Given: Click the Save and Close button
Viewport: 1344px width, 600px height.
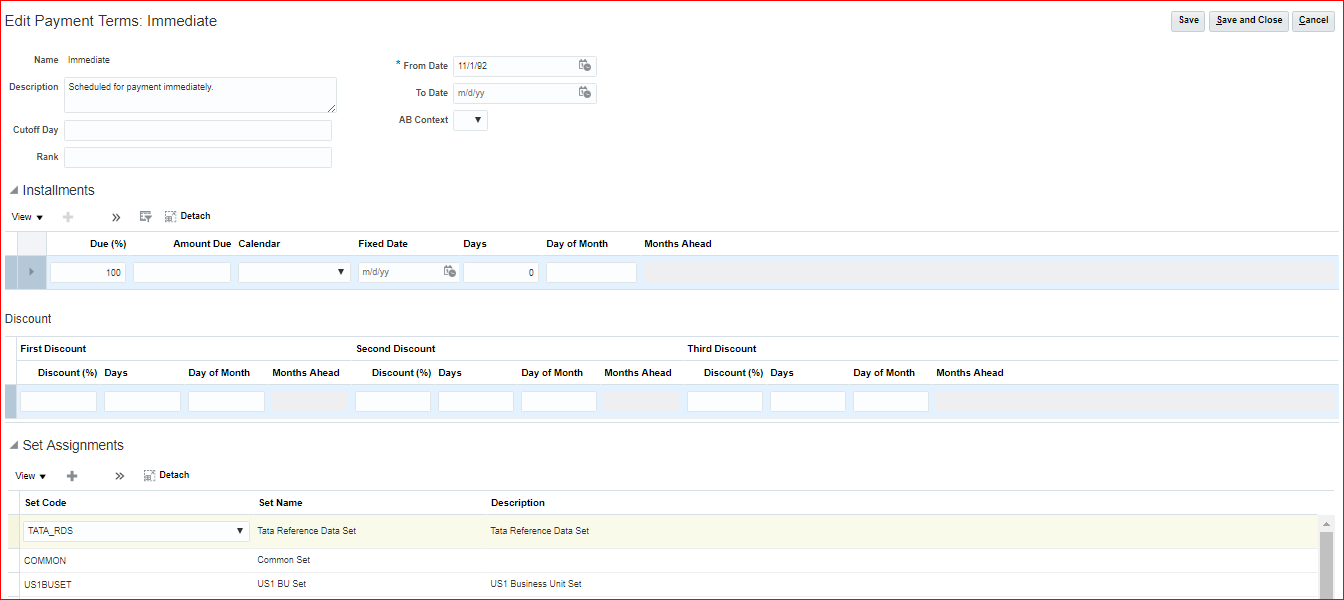Looking at the screenshot, I should point(1248,21).
